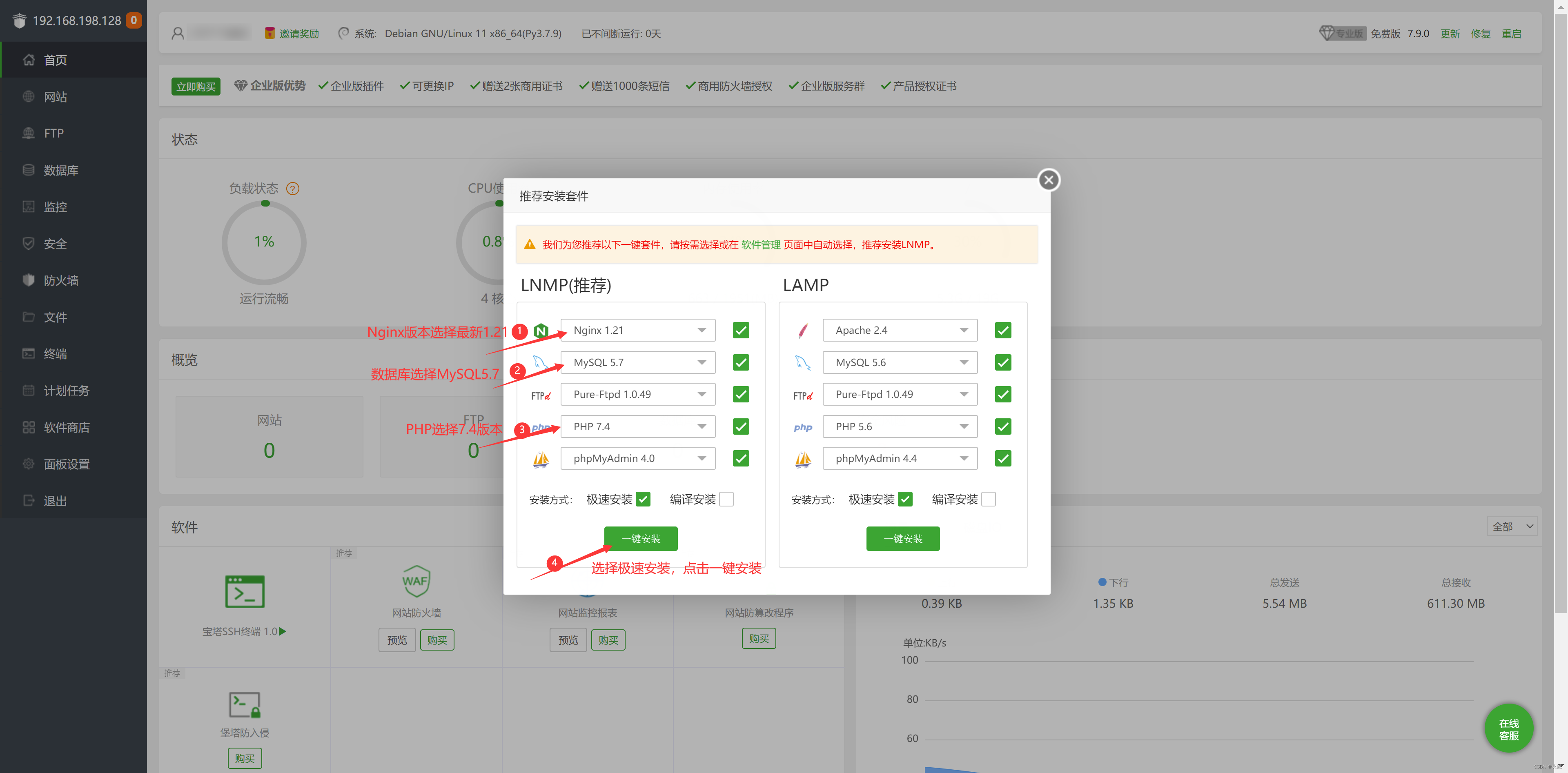The height and width of the screenshot is (773, 1568).
Task: Open the MySQL 5.7 version dropdown
Action: [638, 362]
